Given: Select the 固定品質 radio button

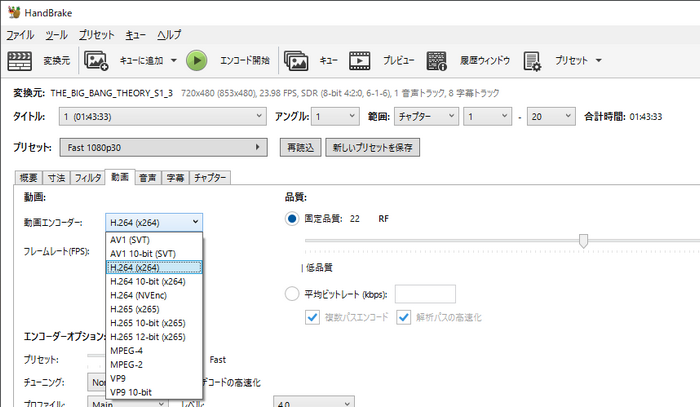Looking at the screenshot, I should pos(292,219).
